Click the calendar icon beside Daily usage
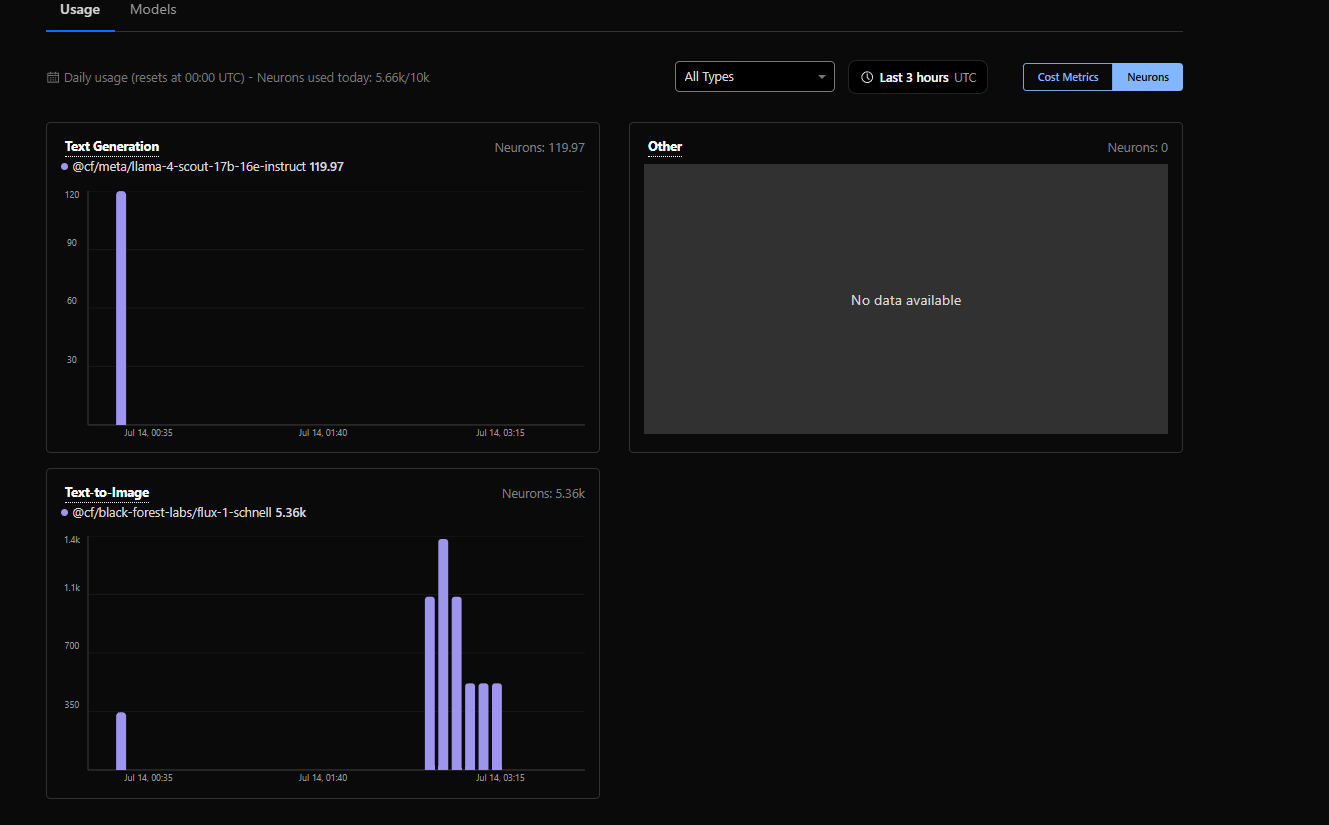 [x=53, y=77]
